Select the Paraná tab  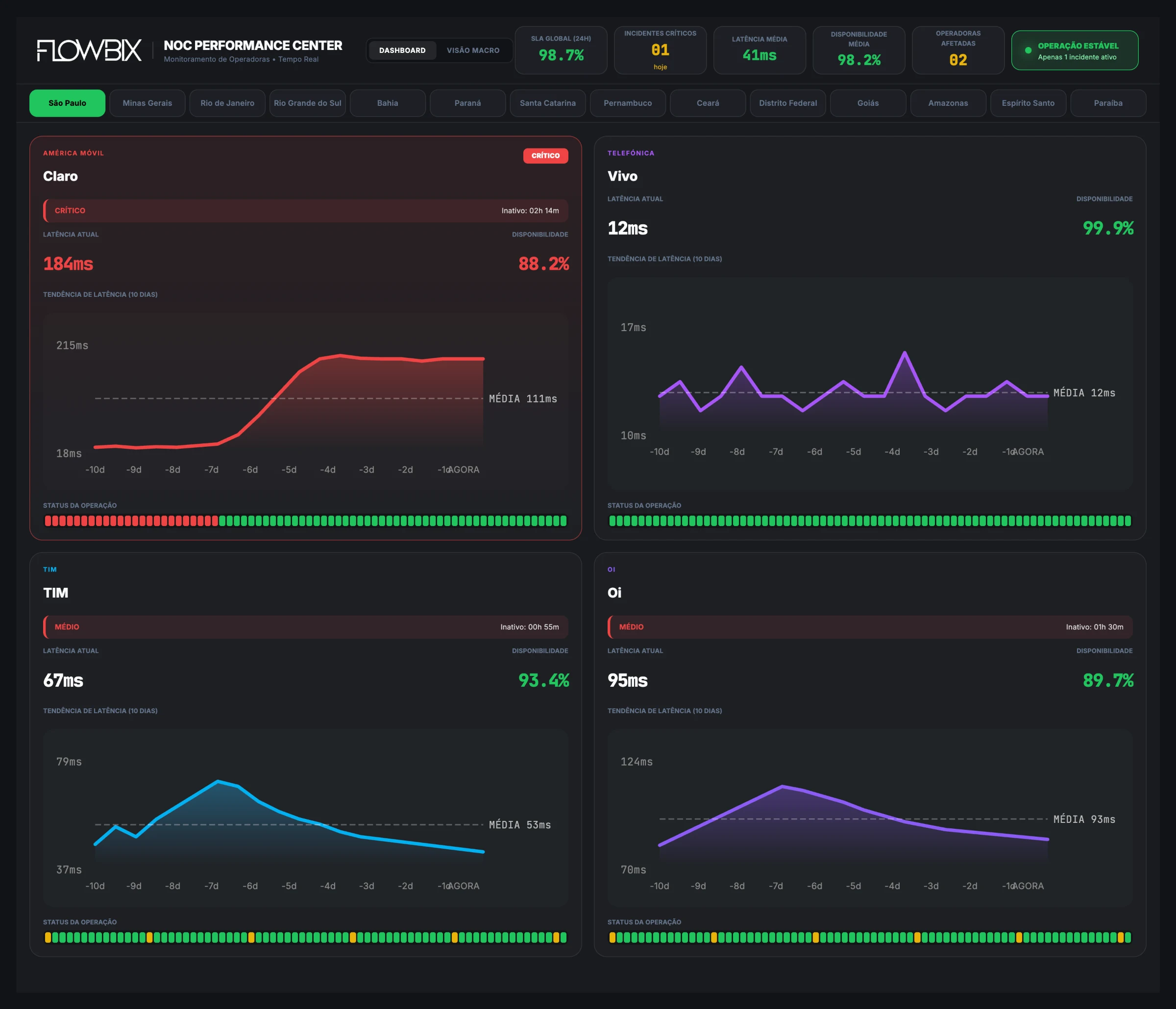[467, 103]
